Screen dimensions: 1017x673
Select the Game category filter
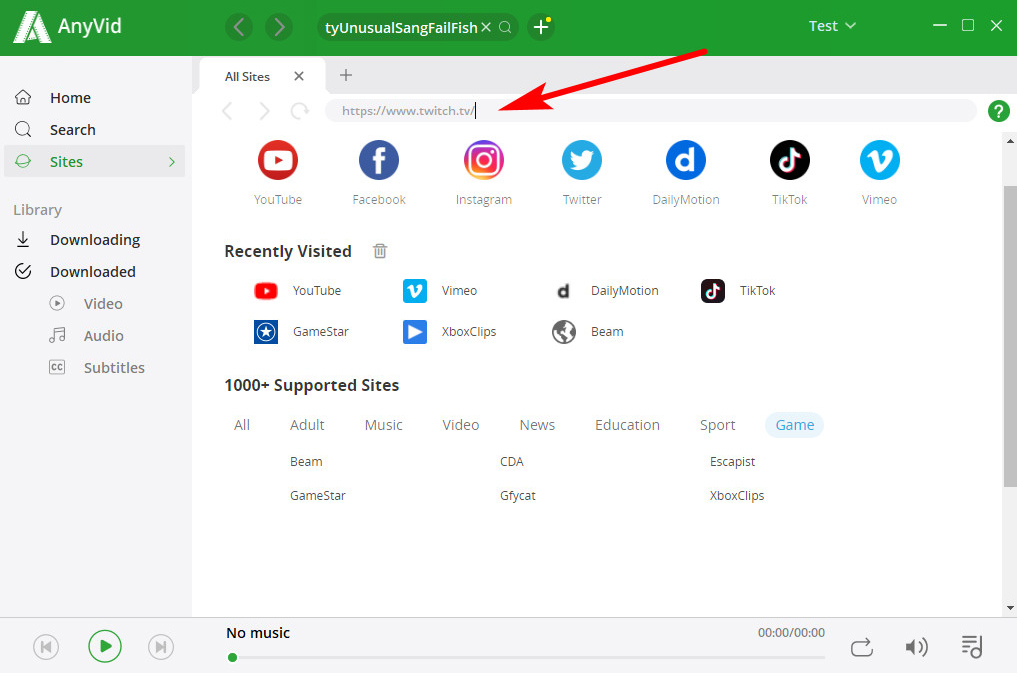click(795, 425)
